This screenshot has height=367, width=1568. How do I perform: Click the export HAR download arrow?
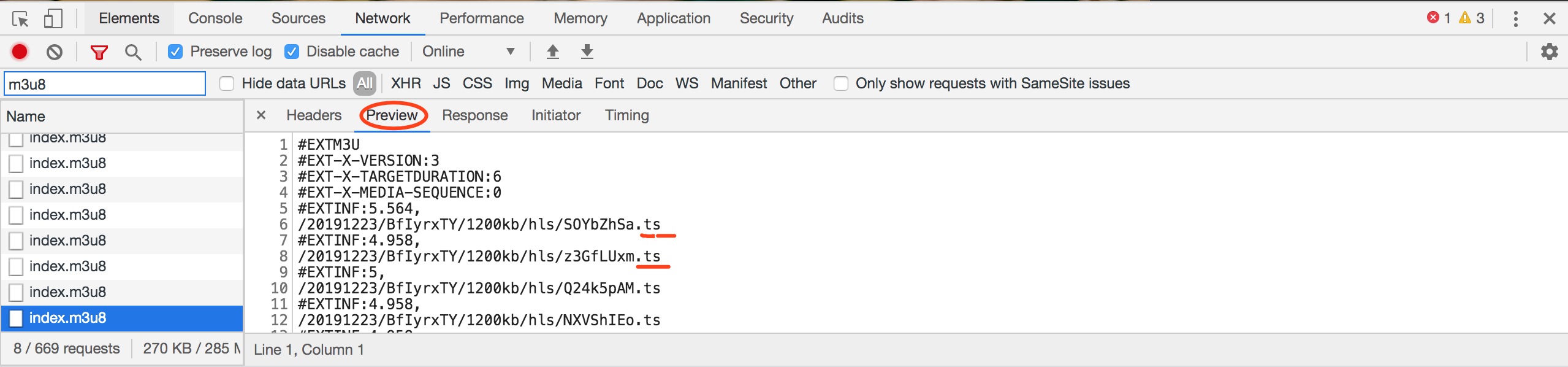(587, 52)
